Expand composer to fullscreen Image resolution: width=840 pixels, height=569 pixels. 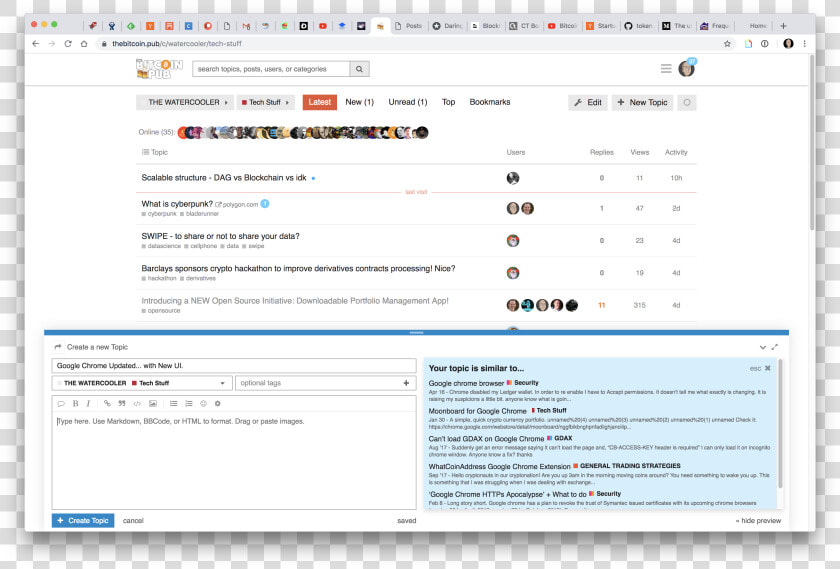775,347
